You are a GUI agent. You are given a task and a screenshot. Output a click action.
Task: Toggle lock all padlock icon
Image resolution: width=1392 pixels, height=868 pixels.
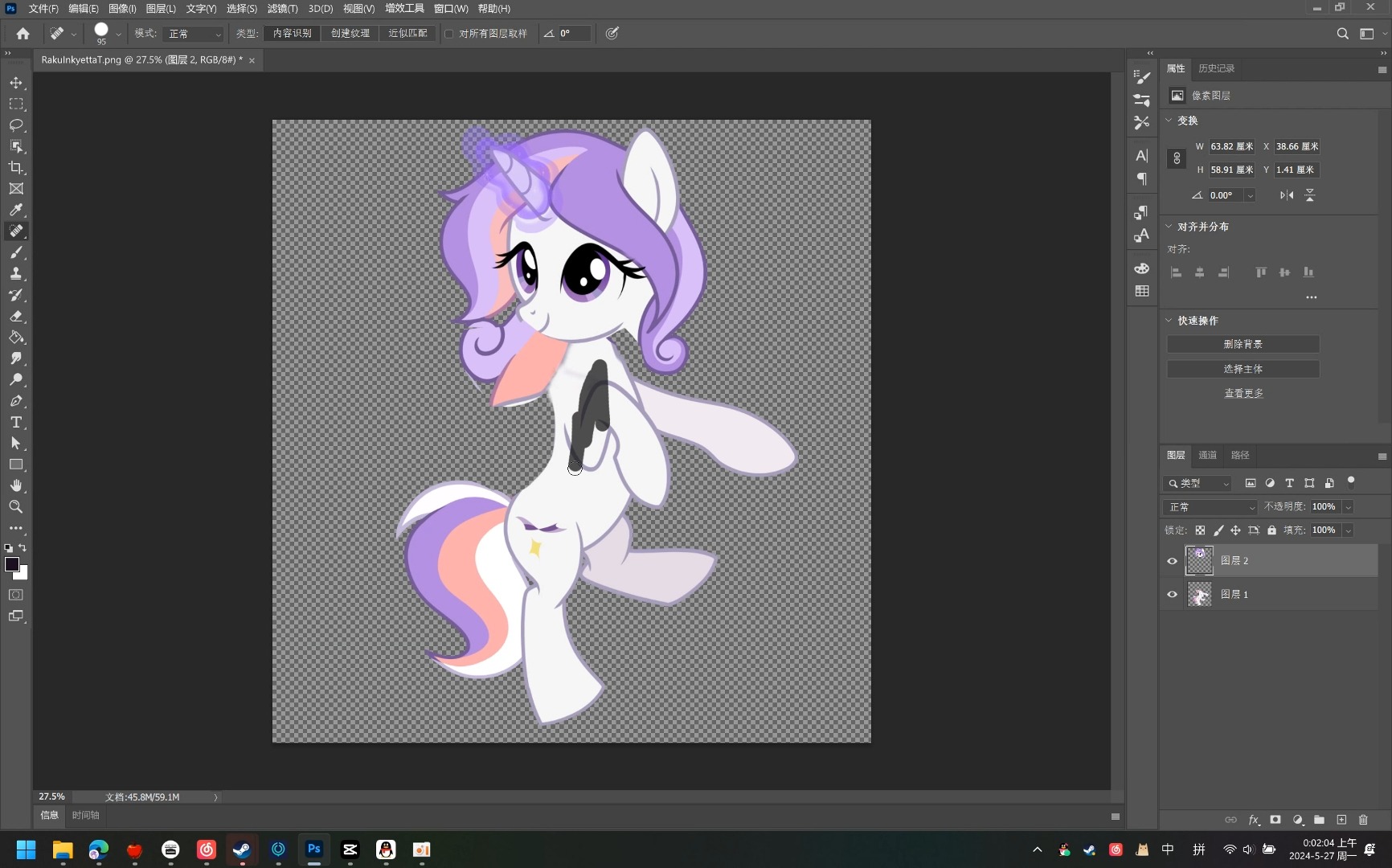point(1271,530)
